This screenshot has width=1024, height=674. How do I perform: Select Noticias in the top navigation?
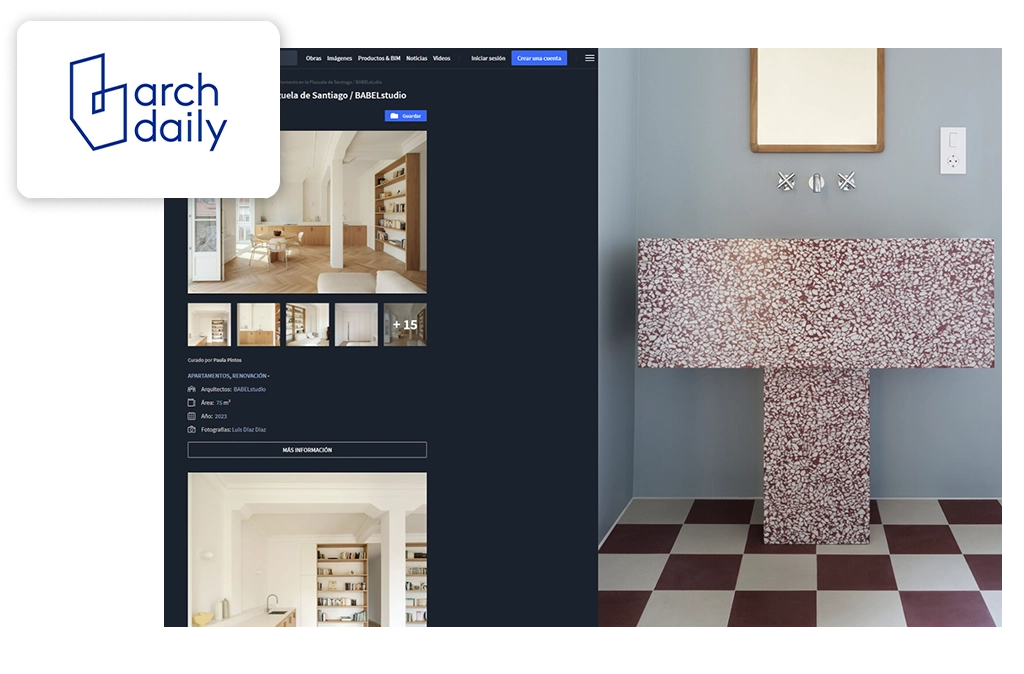pyautogui.click(x=416, y=58)
